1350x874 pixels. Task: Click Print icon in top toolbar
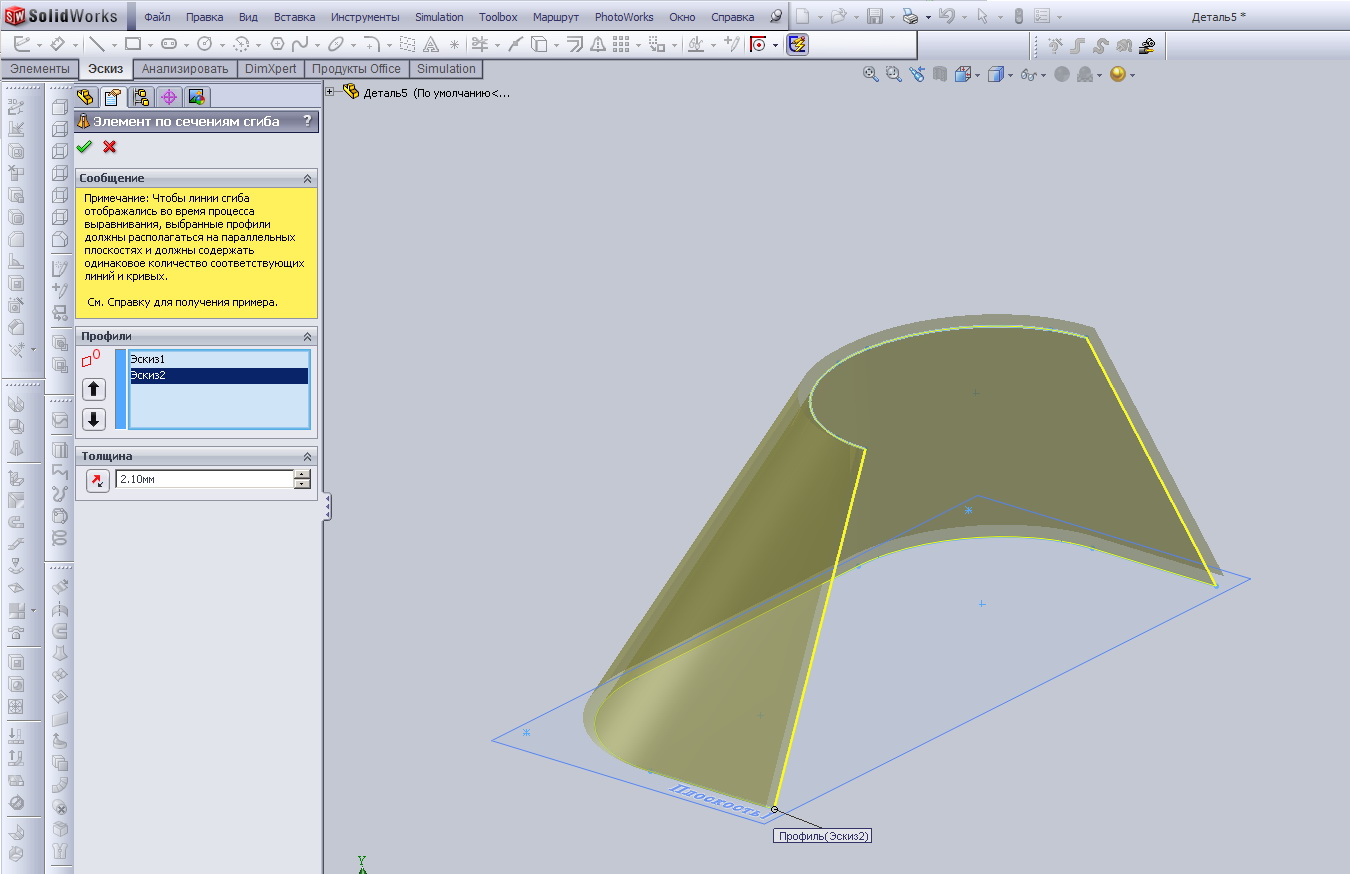point(910,17)
